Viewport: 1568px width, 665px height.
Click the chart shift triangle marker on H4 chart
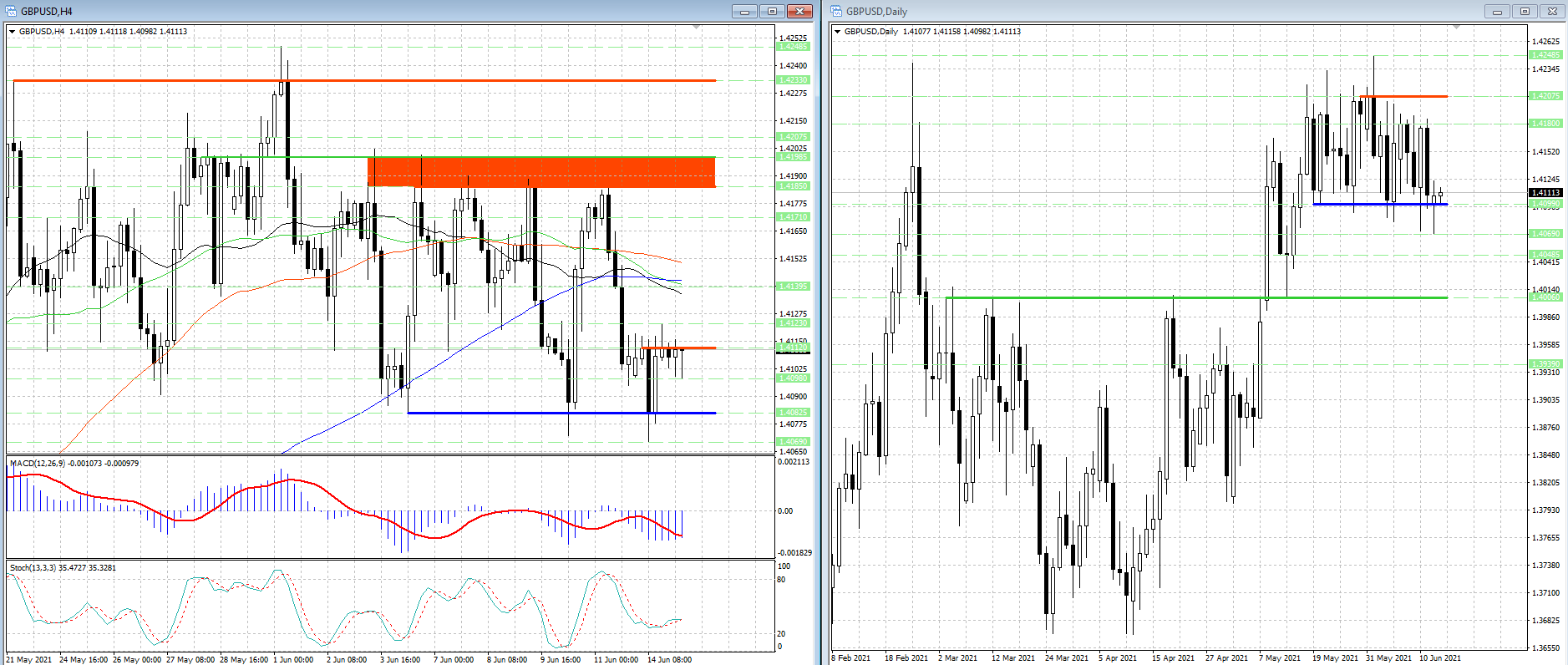click(x=697, y=28)
